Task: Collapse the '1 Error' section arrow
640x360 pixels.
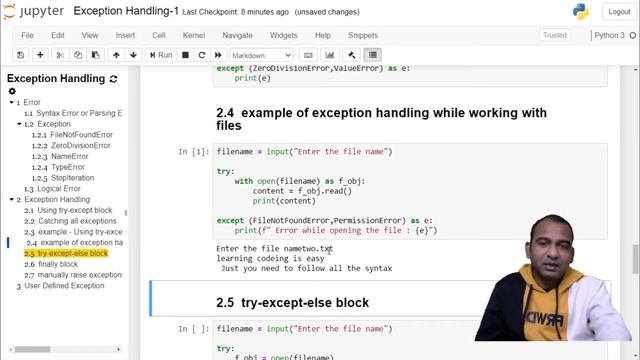Action: (11, 102)
